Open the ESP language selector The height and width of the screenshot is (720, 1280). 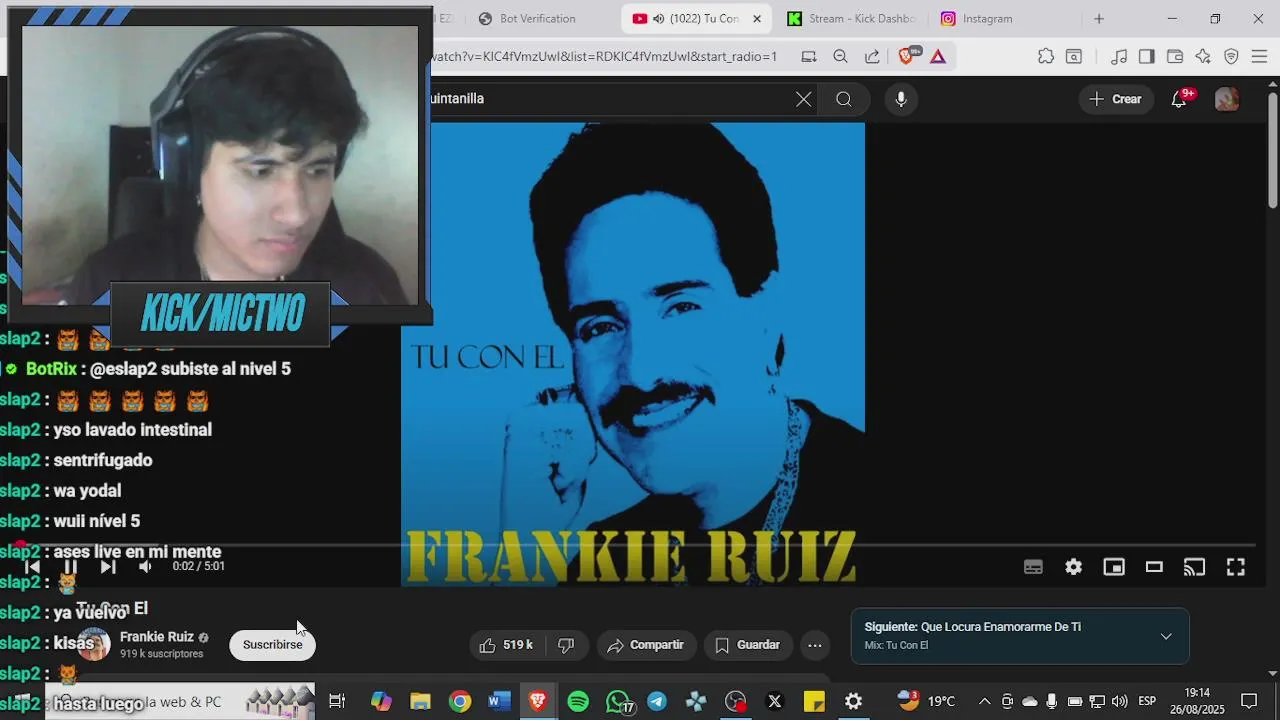click(x=1147, y=701)
